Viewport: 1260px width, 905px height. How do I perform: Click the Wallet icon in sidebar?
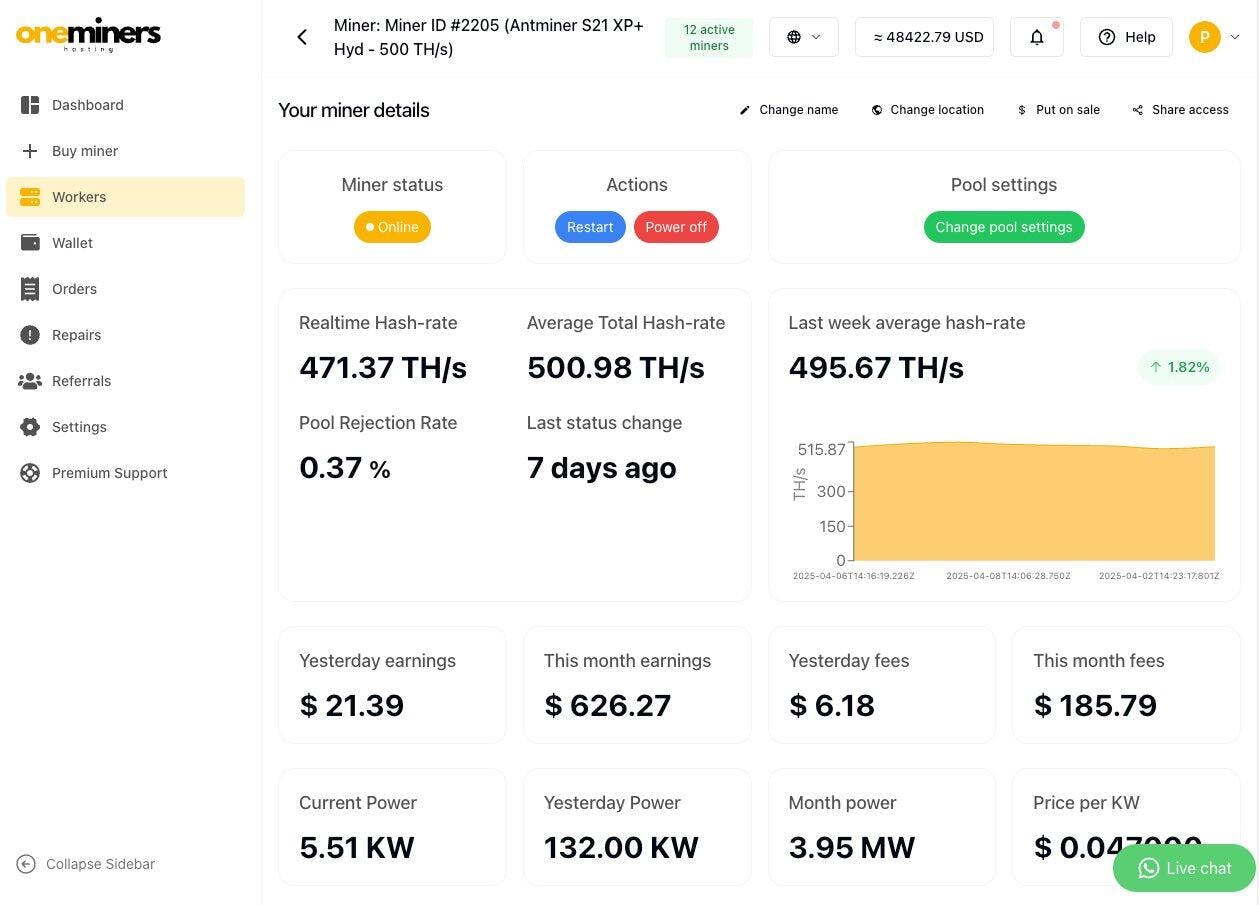pos(30,243)
